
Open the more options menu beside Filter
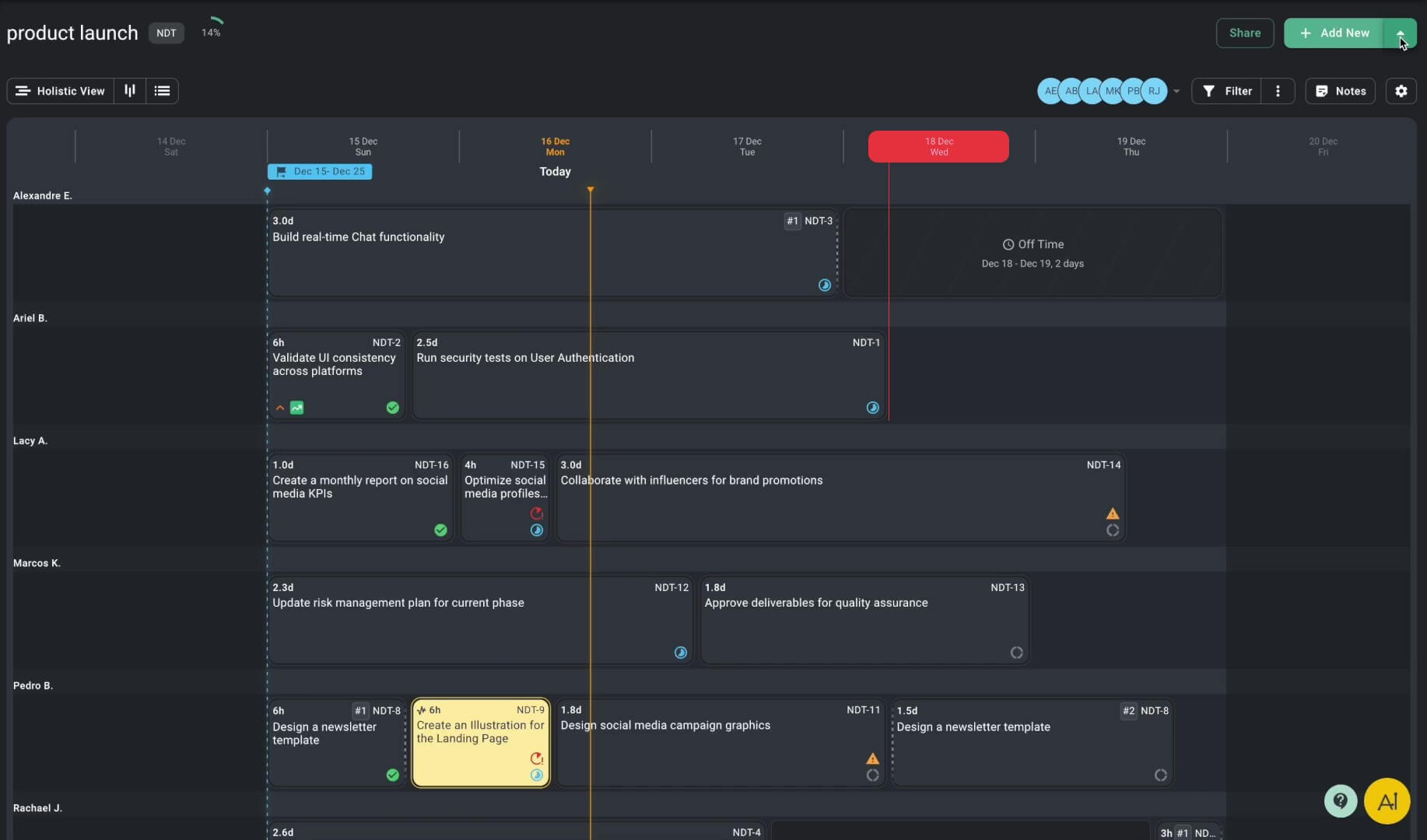1278,91
